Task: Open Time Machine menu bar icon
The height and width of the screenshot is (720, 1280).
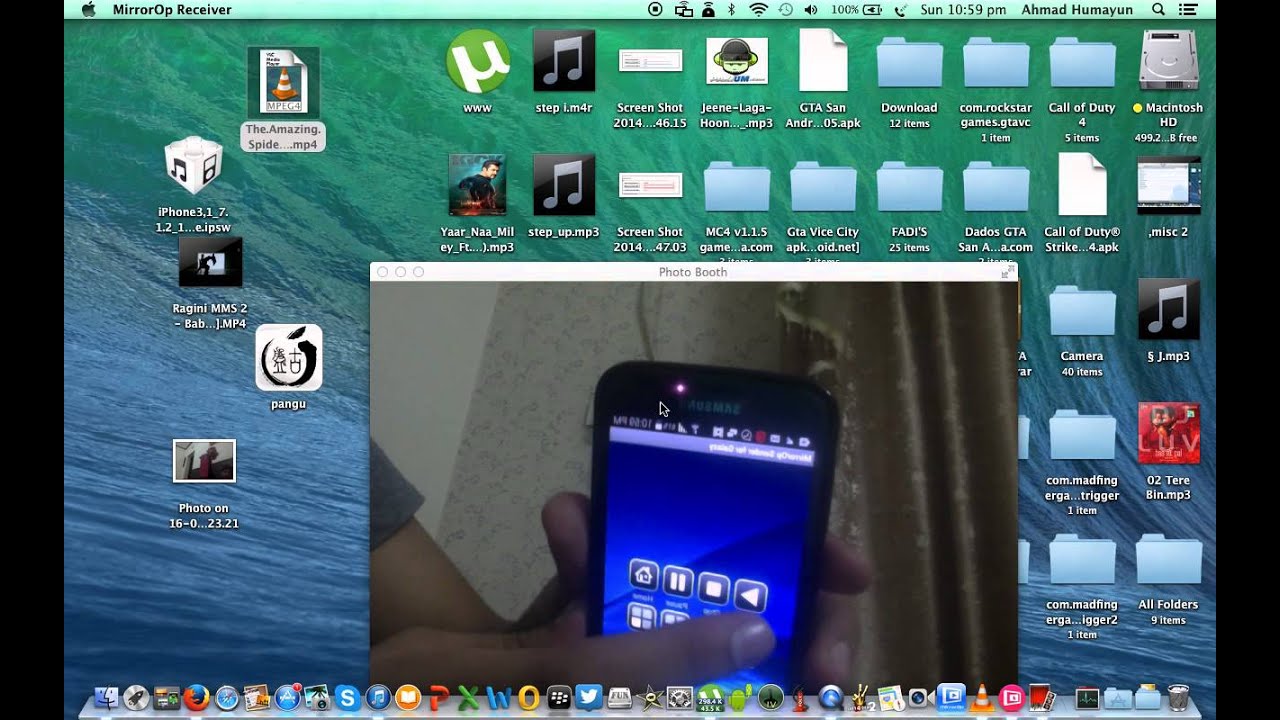Action: coord(785,9)
